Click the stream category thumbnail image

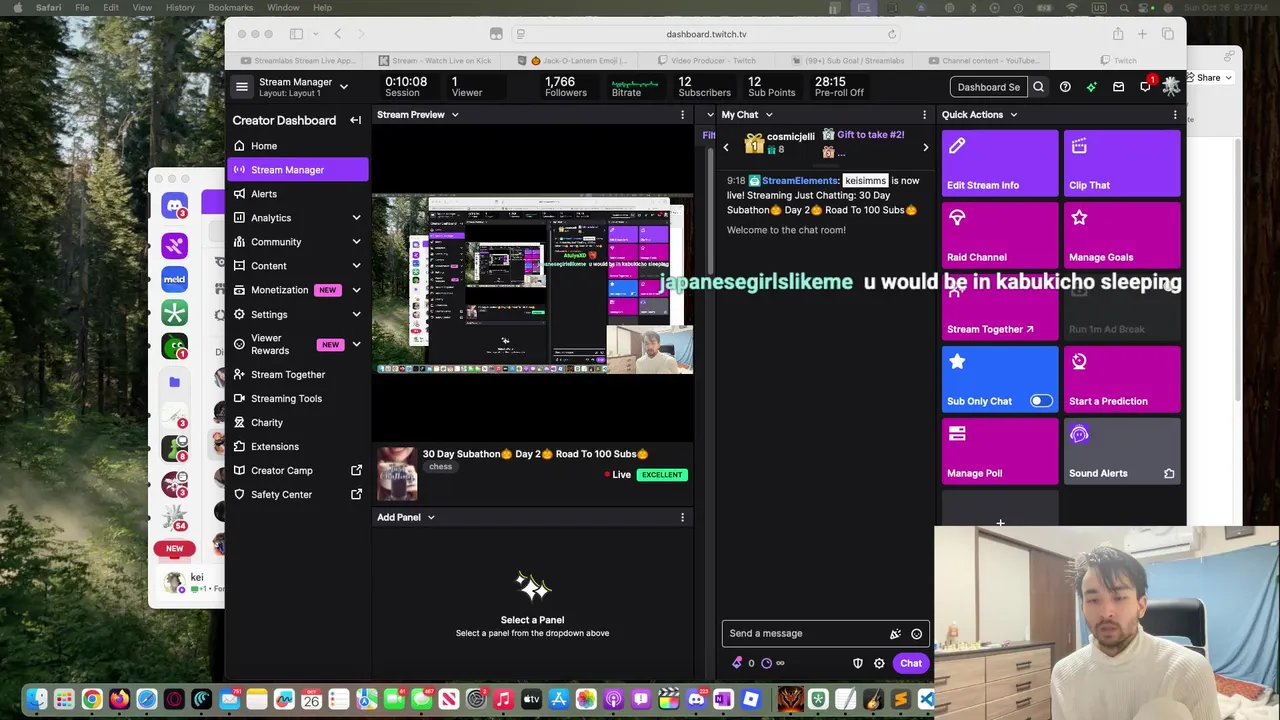click(x=397, y=474)
